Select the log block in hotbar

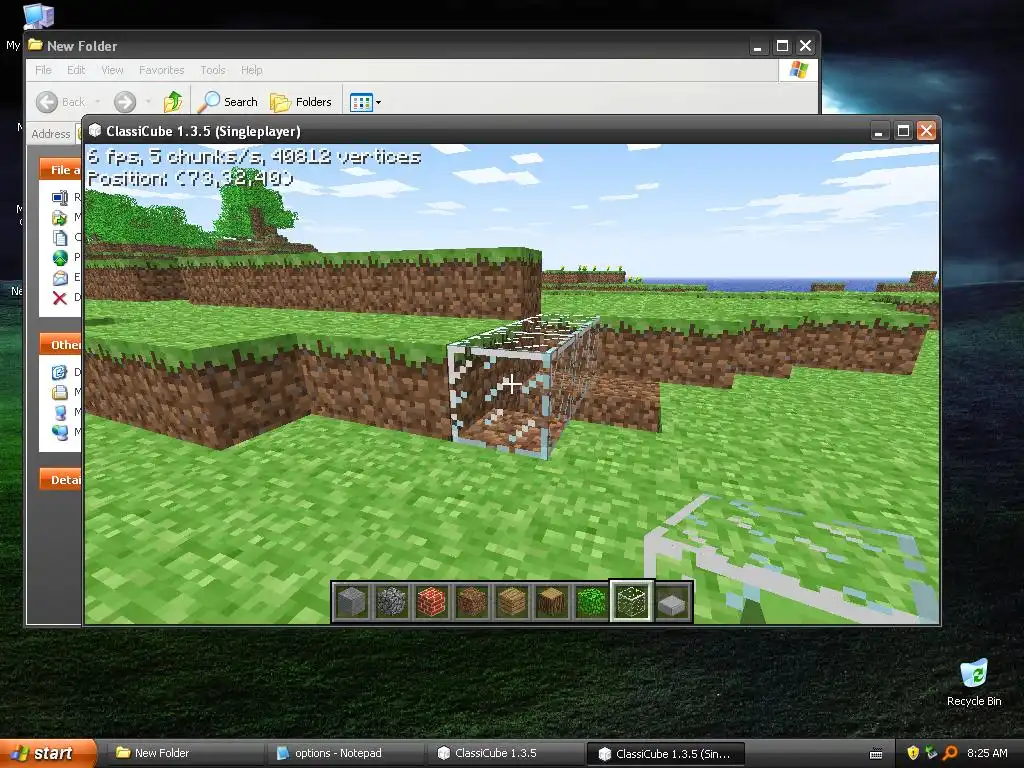(x=551, y=601)
